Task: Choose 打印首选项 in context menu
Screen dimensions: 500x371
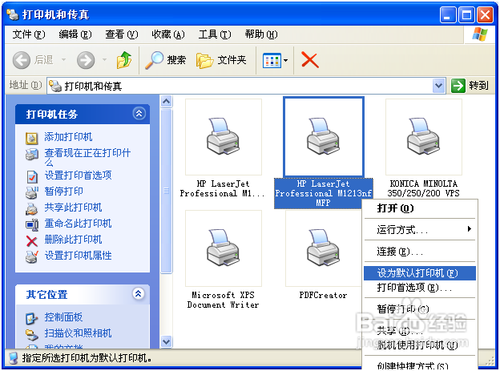Action: (420, 288)
